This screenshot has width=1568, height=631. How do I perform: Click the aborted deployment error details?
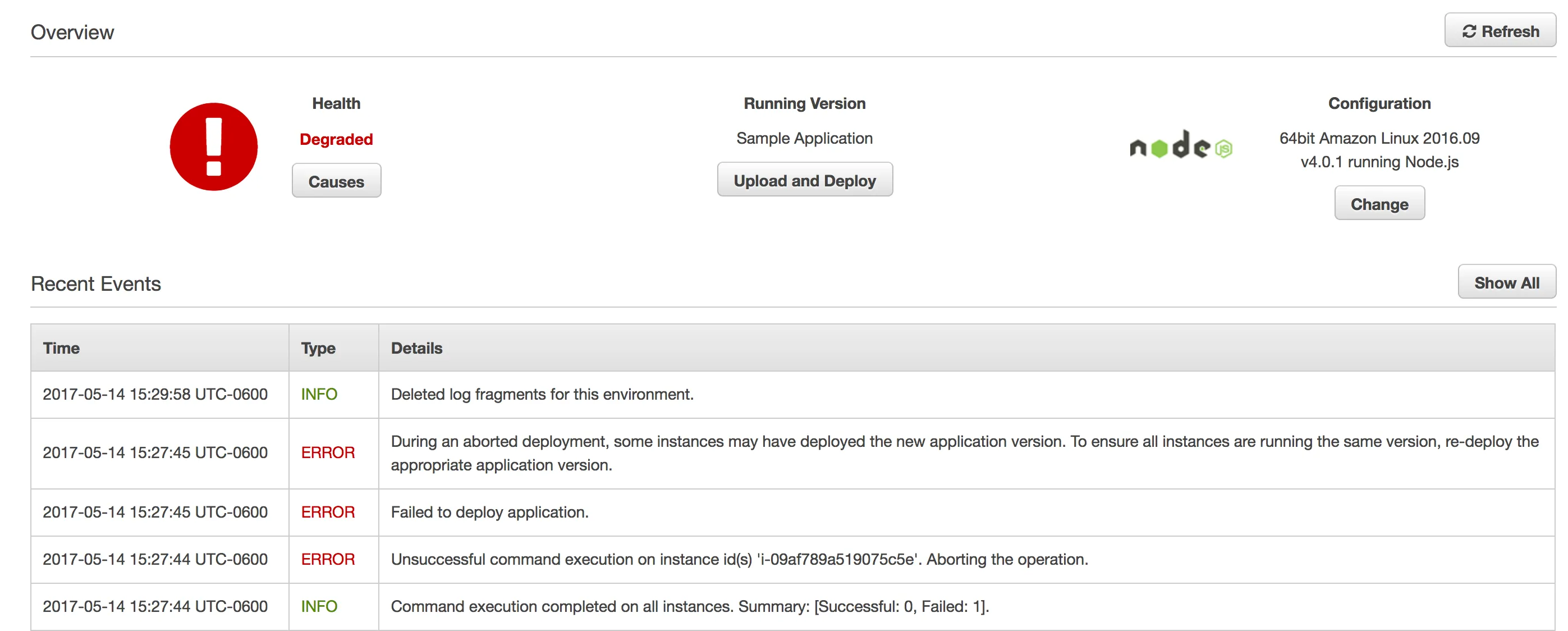pyautogui.click(x=964, y=453)
